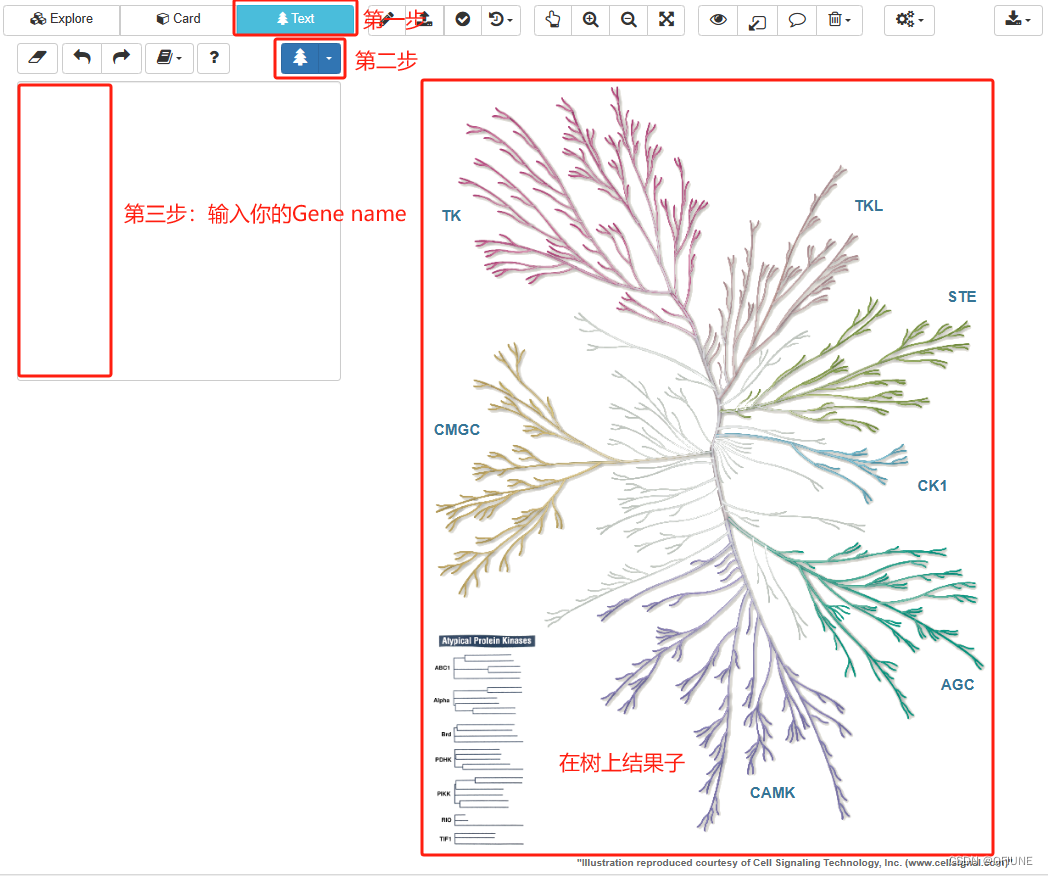
Task: Click the TIF1 atypical kinase label
Action: (445, 839)
